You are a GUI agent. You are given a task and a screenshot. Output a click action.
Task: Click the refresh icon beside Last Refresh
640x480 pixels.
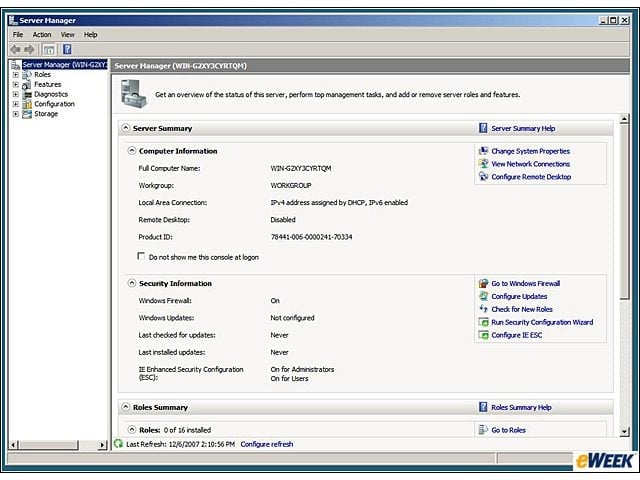(118, 444)
